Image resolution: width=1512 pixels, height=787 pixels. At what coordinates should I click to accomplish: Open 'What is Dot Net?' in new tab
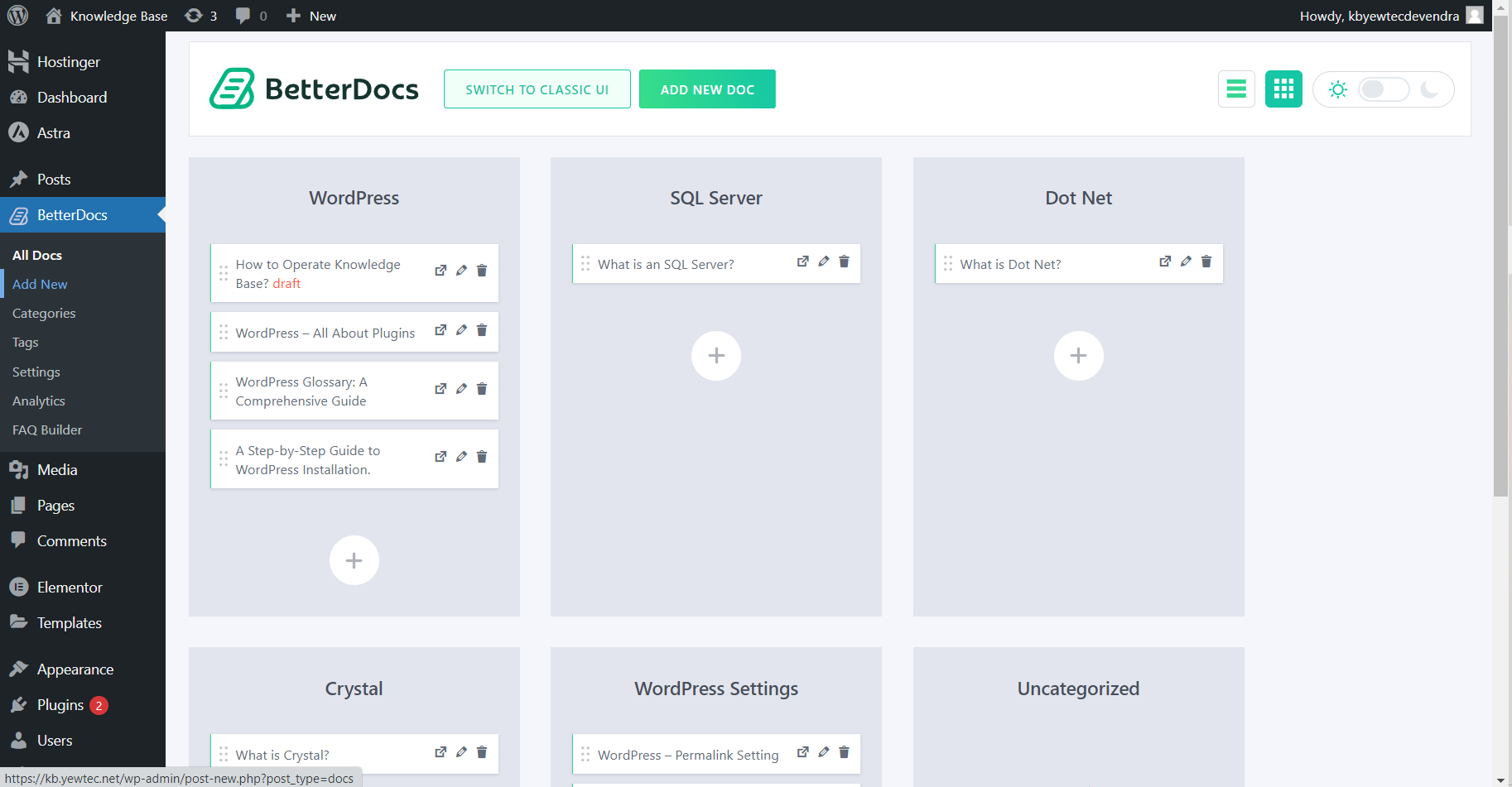[1165, 262]
